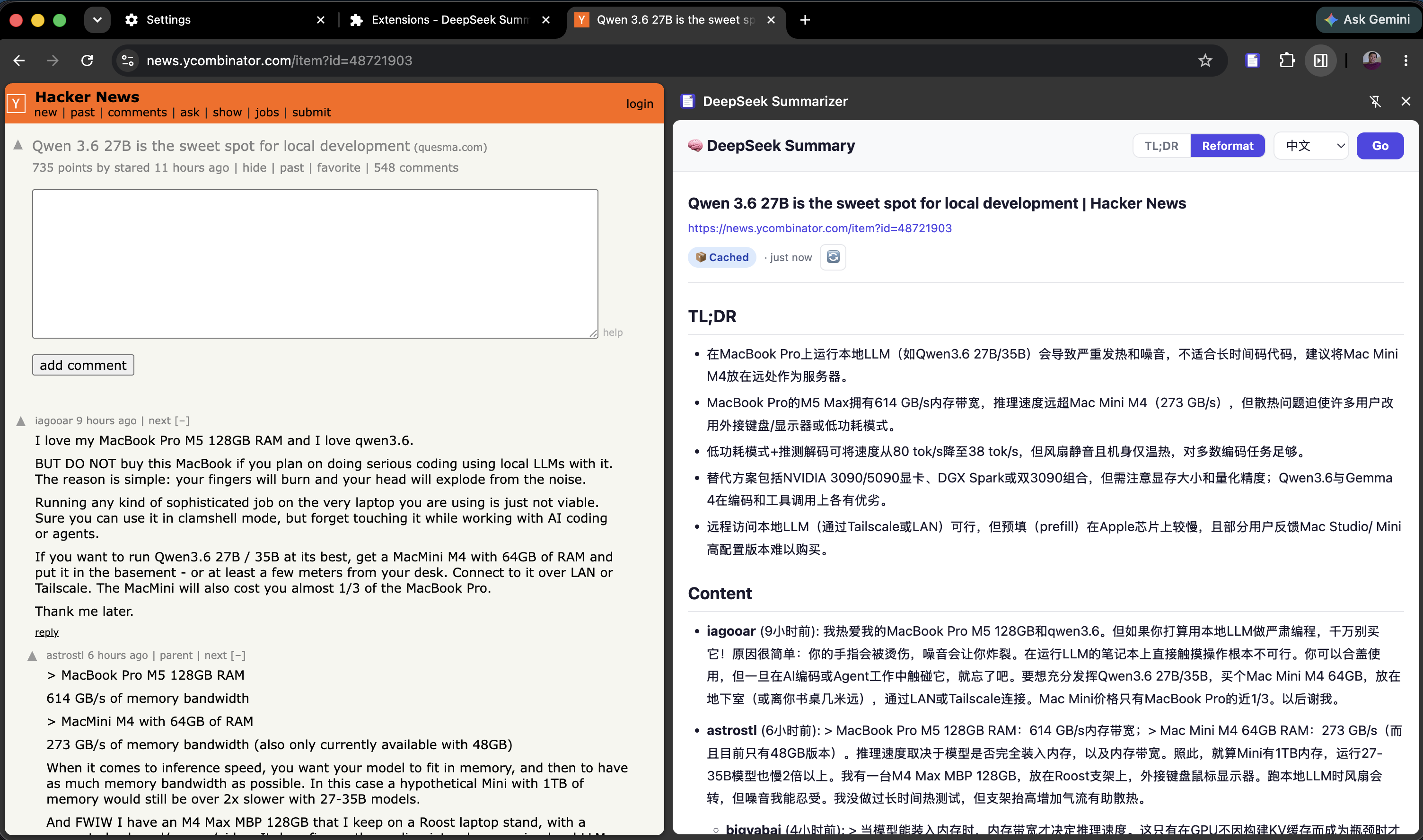Refresh the cached summary
Image resolution: width=1423 pixels, height=840 pixels.
[x=833, y=257]
